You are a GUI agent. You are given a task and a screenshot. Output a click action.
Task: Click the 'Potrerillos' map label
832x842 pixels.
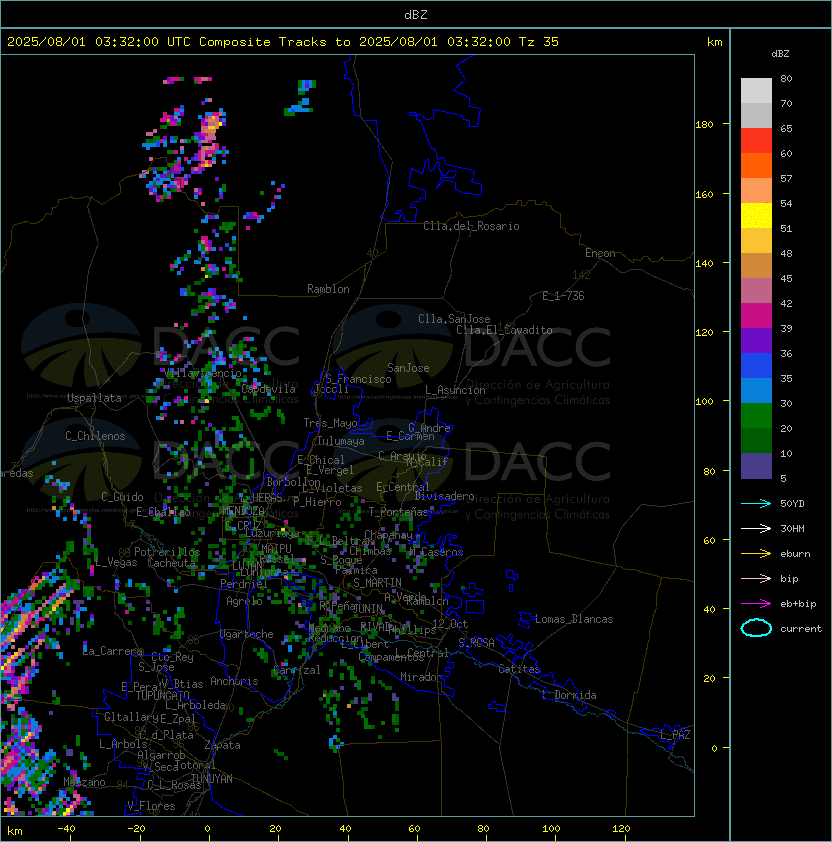coord(167,552)
